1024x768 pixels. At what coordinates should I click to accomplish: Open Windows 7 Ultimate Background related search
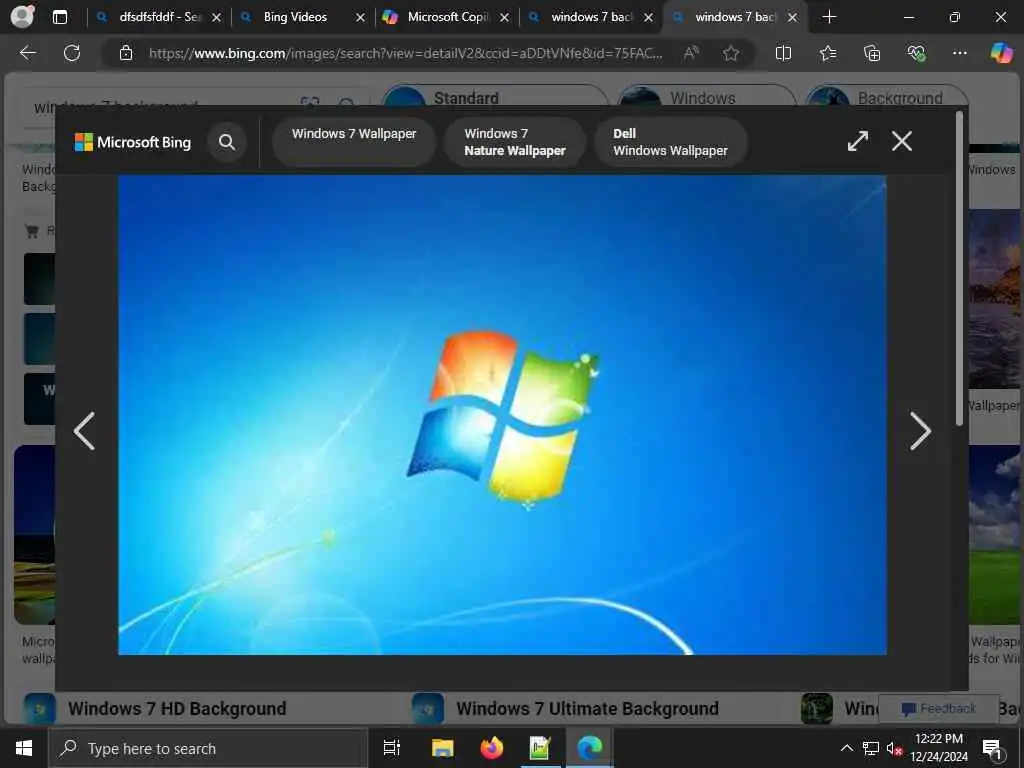point(566,709)
